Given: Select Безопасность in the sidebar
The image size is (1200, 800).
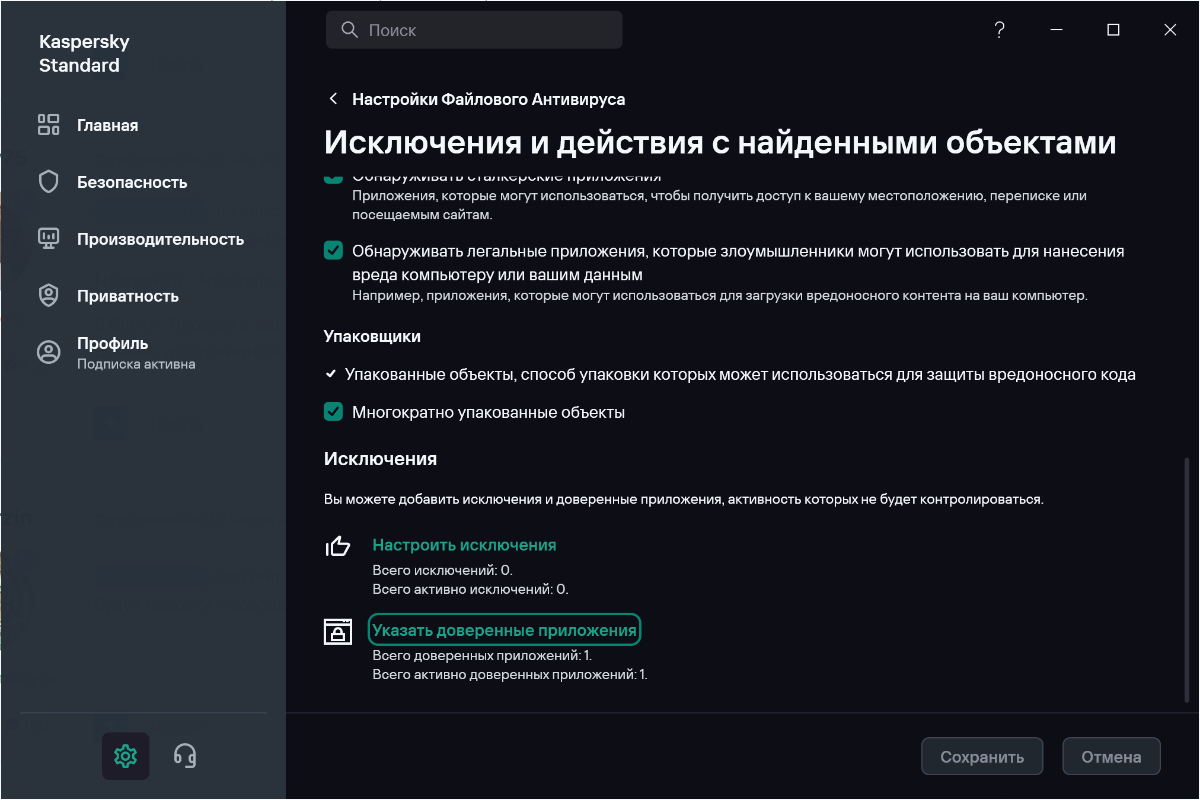Looking at the screenshot, I should (x=132, y=182).
